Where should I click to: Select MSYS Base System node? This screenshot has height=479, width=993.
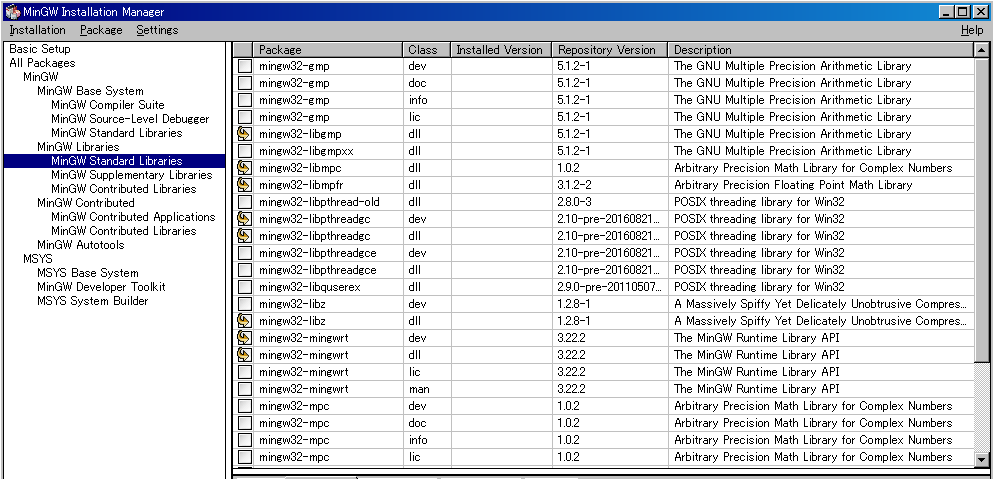87,272
